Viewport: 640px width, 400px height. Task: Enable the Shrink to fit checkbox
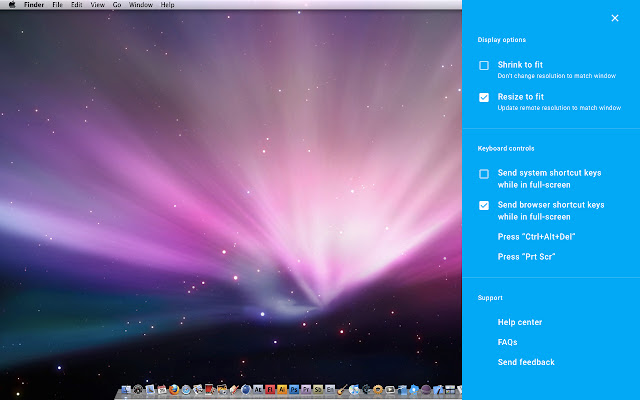(484, 66)
